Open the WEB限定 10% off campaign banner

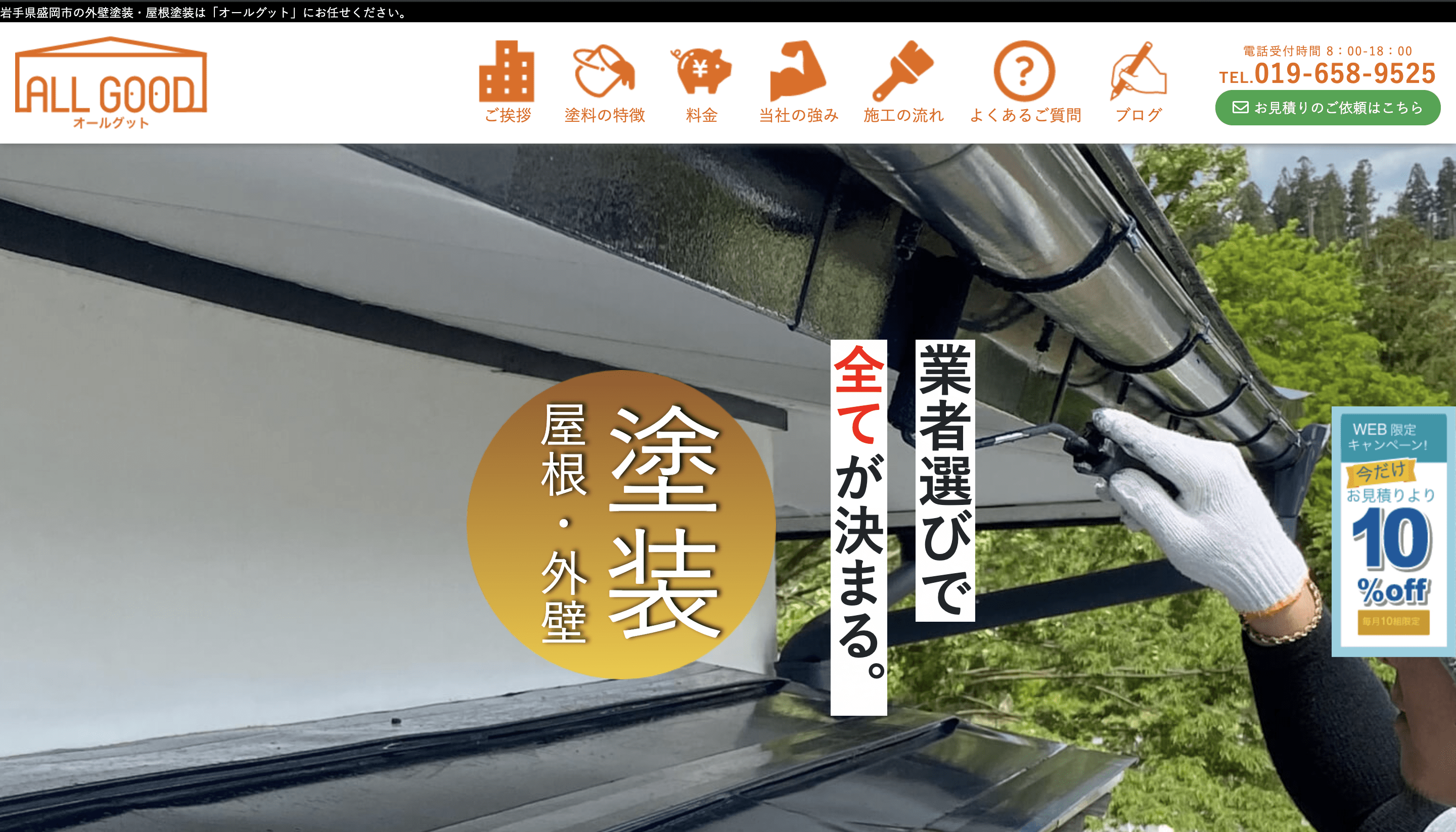(1393, 531)
